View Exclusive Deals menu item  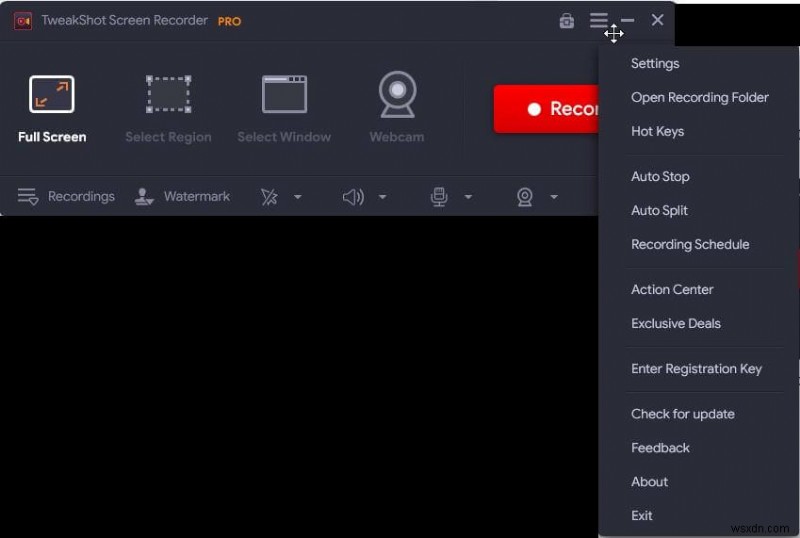click(676, 324)
